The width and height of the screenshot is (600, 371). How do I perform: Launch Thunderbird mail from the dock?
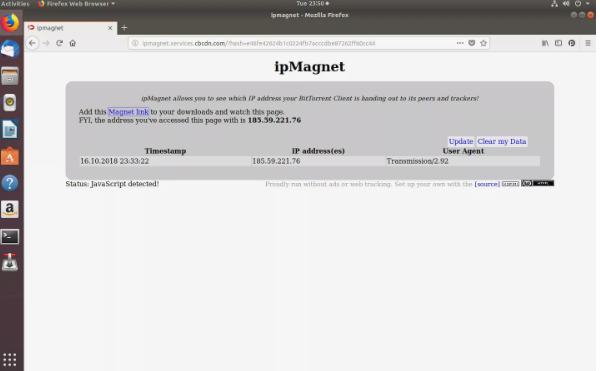(x=10, y=49)
